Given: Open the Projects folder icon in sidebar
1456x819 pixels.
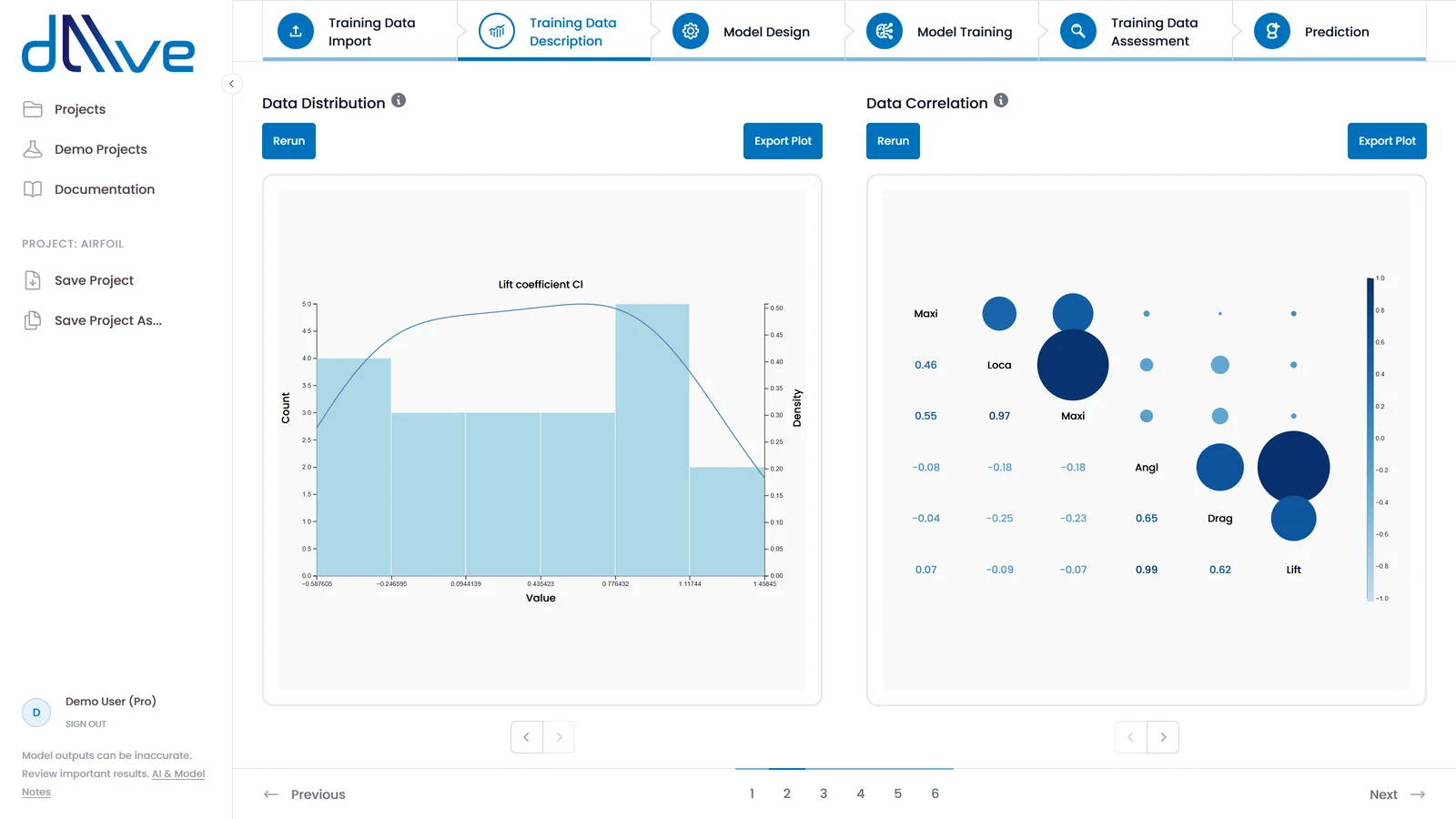Looking at the screenshot, I should pos(33,109).
